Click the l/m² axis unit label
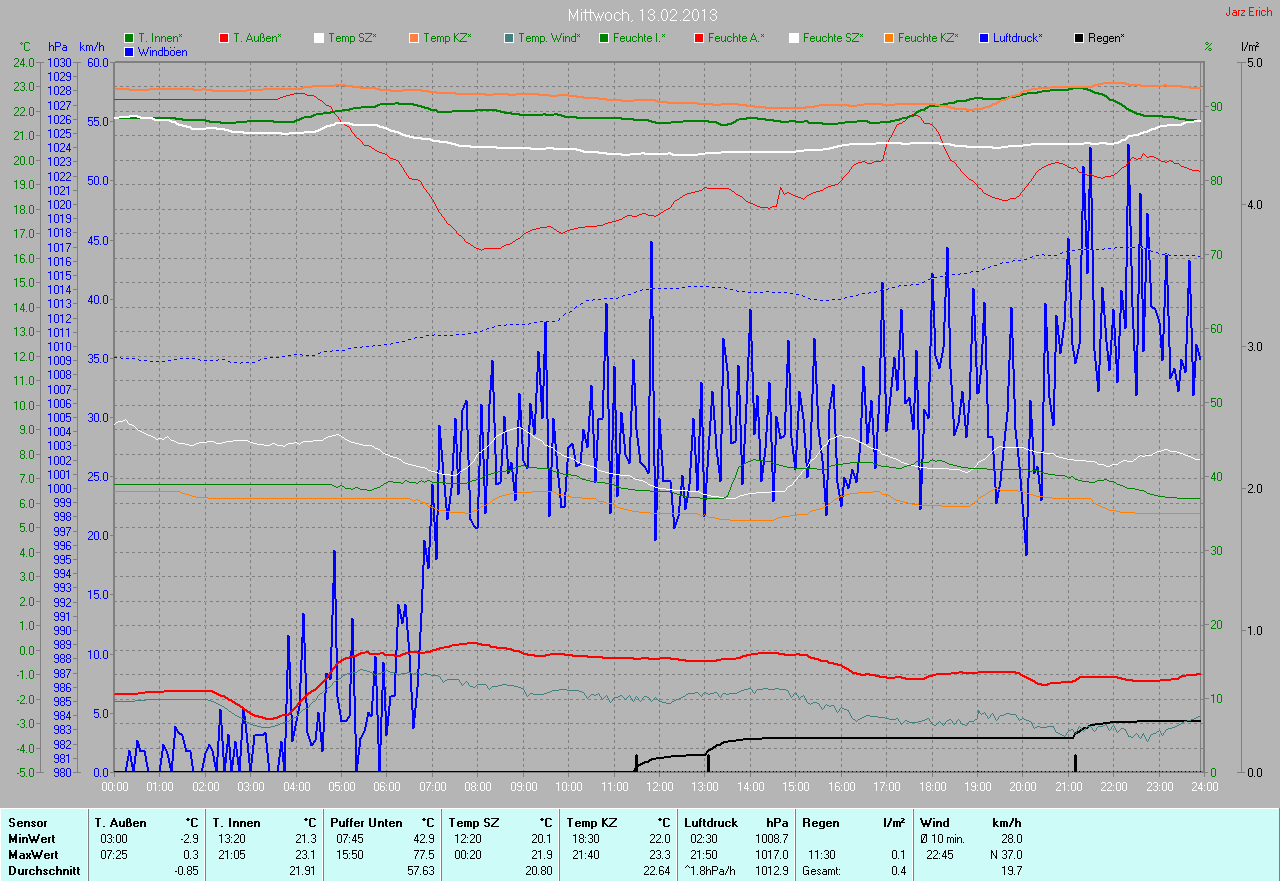 tap(1250, 47)
